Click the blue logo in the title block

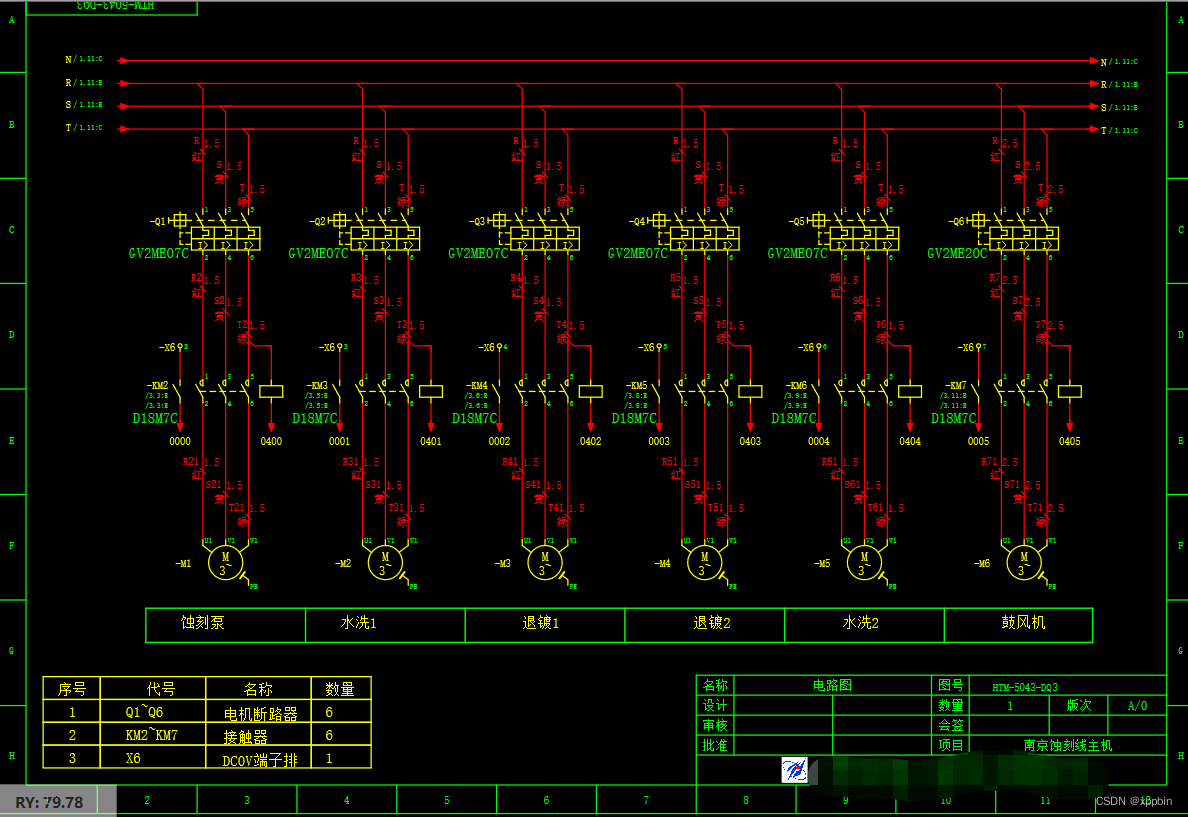(x=795, y=770)
